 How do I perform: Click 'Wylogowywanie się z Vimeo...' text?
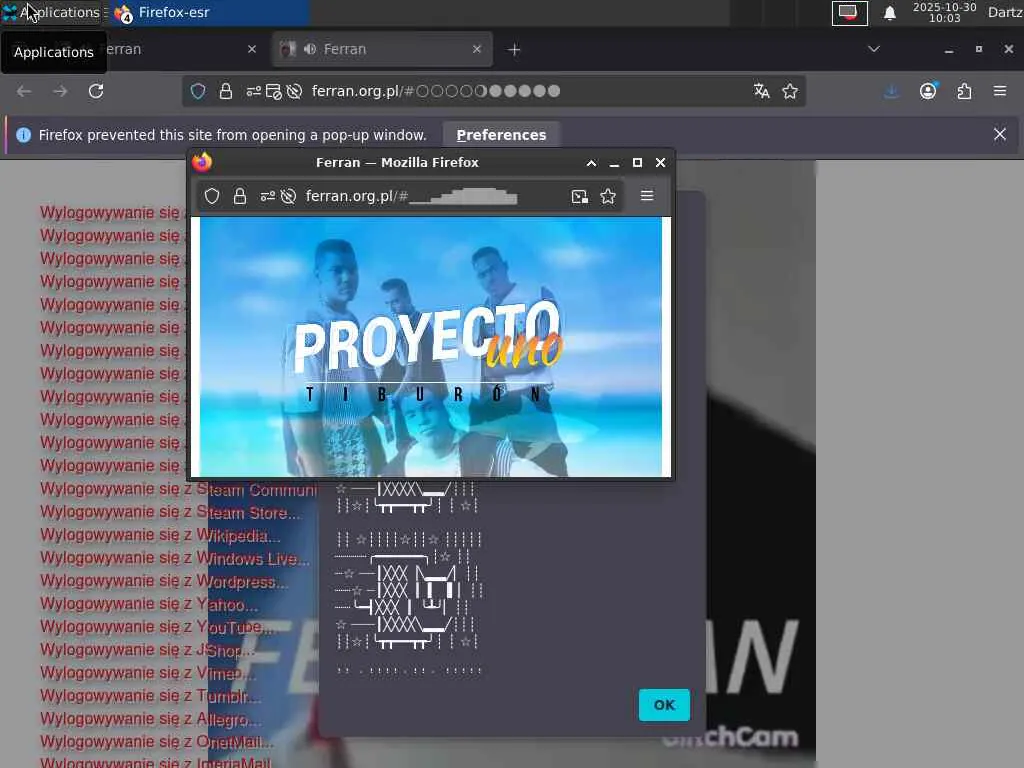(x=148, y=673)
